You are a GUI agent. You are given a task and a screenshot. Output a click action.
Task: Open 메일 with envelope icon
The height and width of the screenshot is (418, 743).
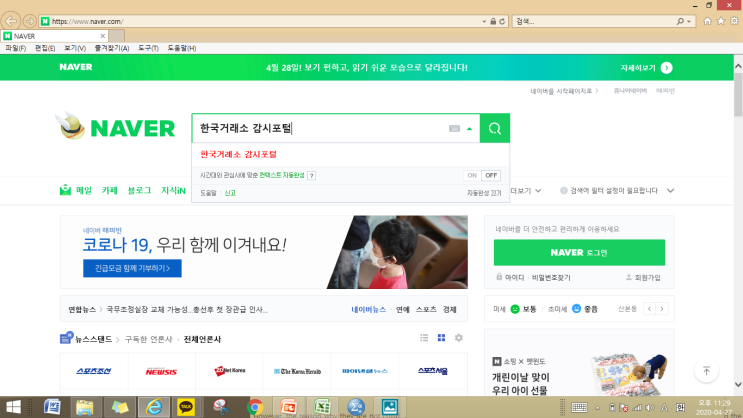[76, 190]
